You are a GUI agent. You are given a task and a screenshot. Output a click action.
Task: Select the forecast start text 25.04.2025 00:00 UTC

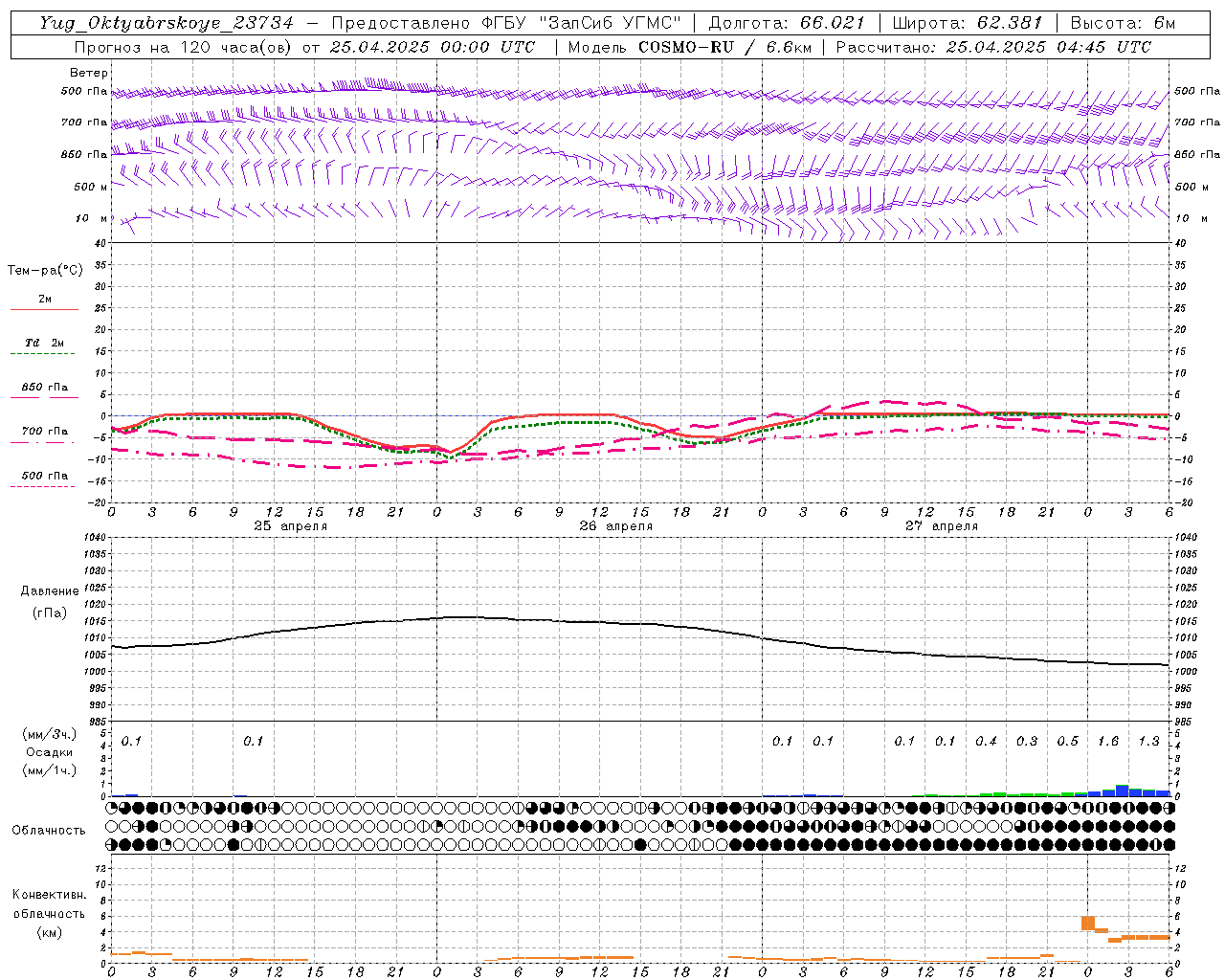click(433, 47)
